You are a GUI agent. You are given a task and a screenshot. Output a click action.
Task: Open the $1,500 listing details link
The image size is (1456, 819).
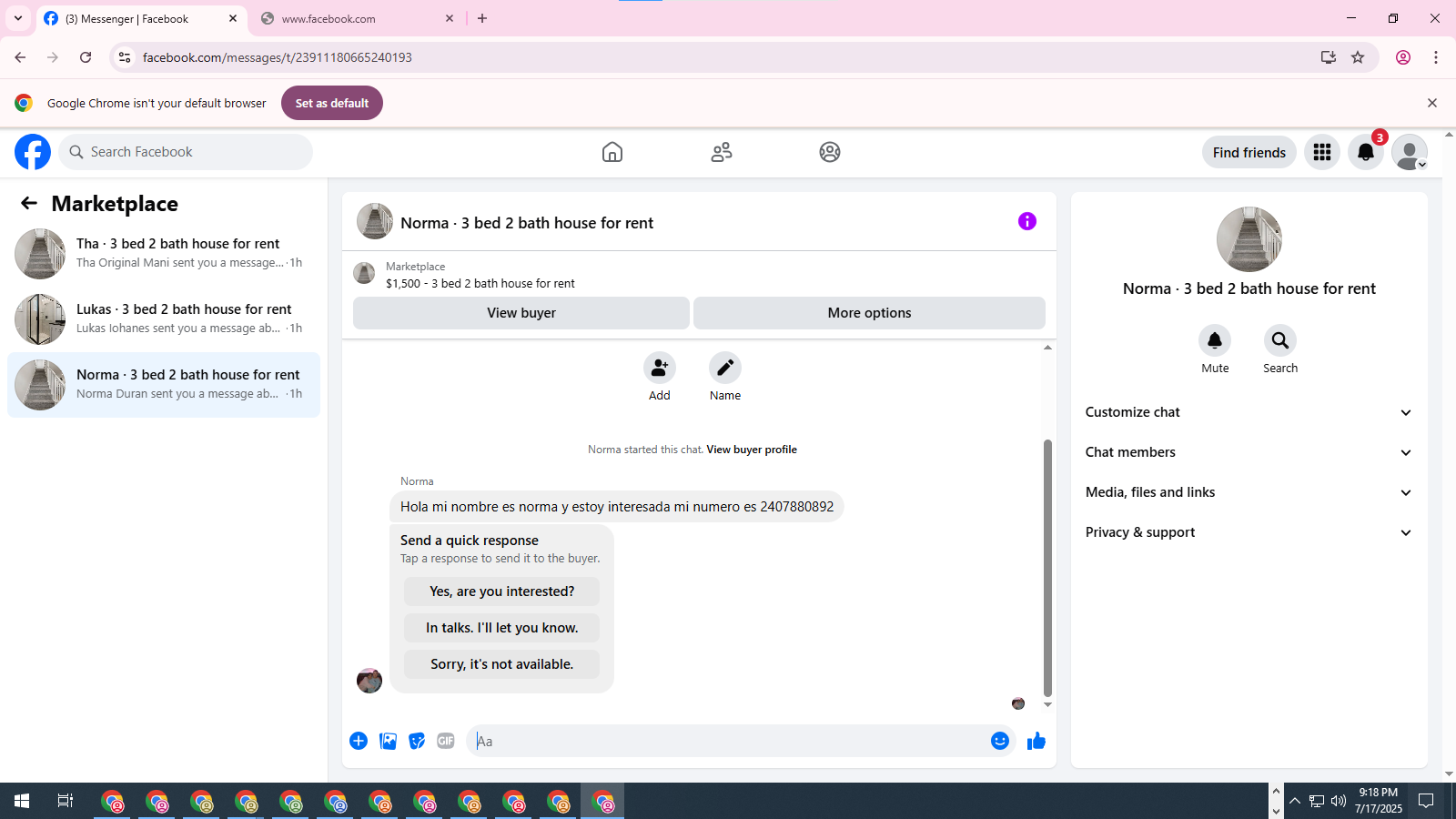click(480, 284)
